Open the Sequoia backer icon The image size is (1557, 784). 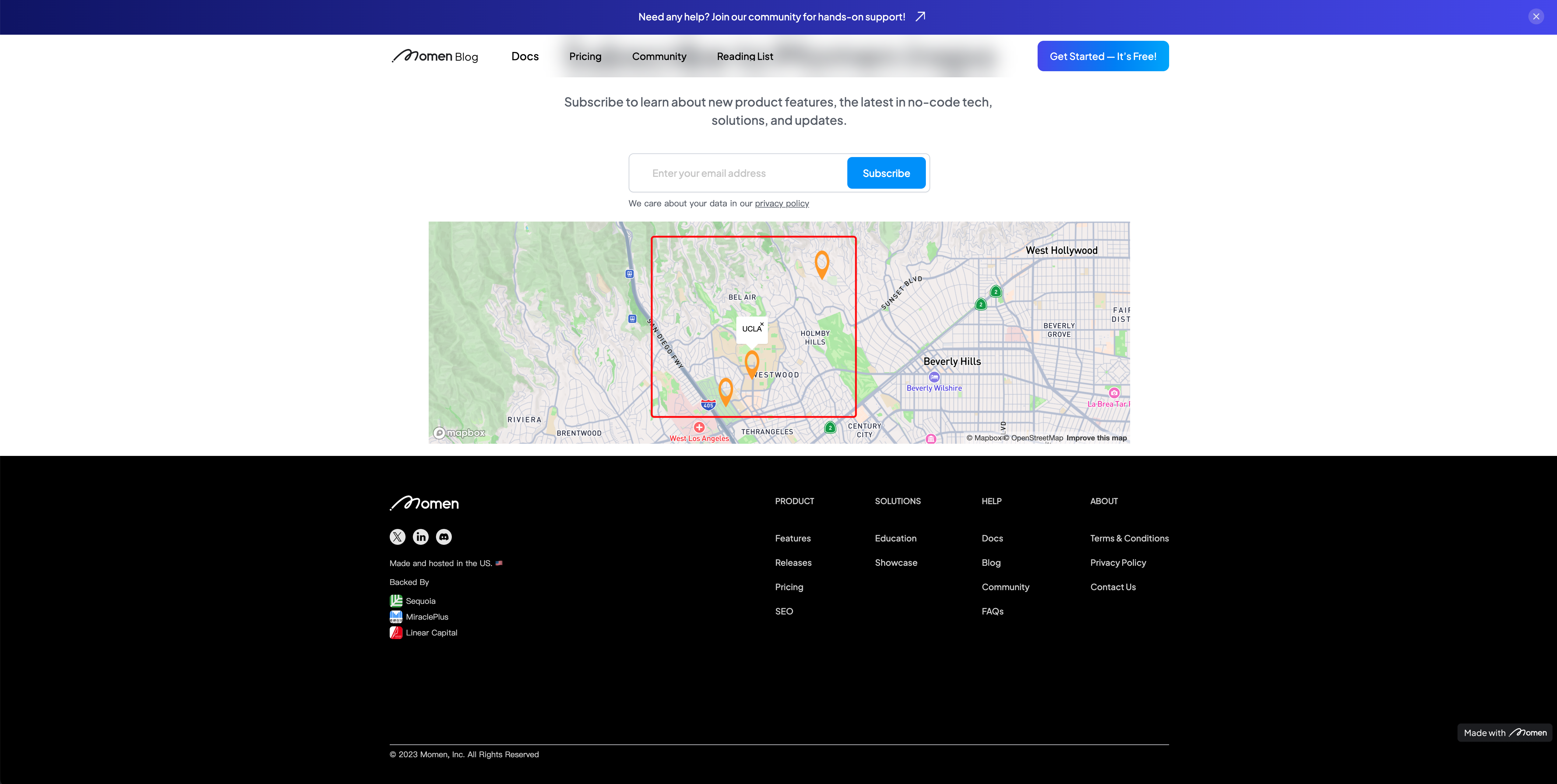396,600
